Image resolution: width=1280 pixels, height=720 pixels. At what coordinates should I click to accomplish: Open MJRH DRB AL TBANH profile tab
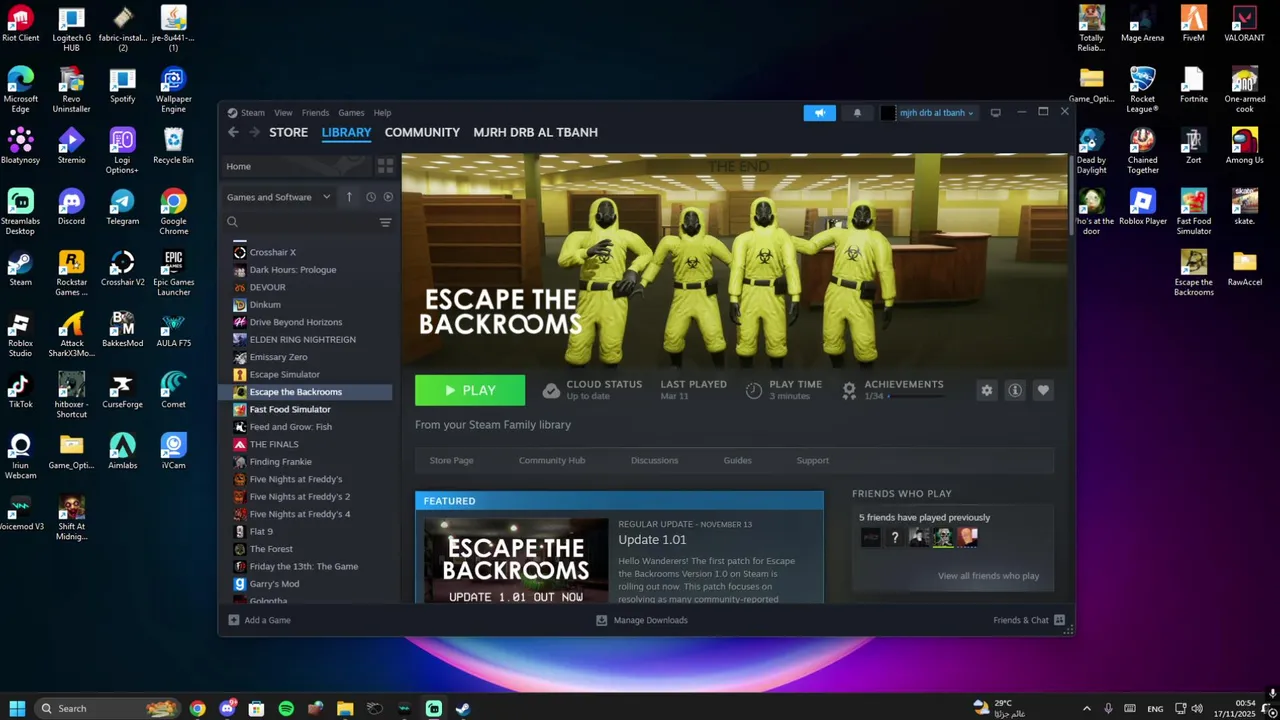tap(535, 132)
